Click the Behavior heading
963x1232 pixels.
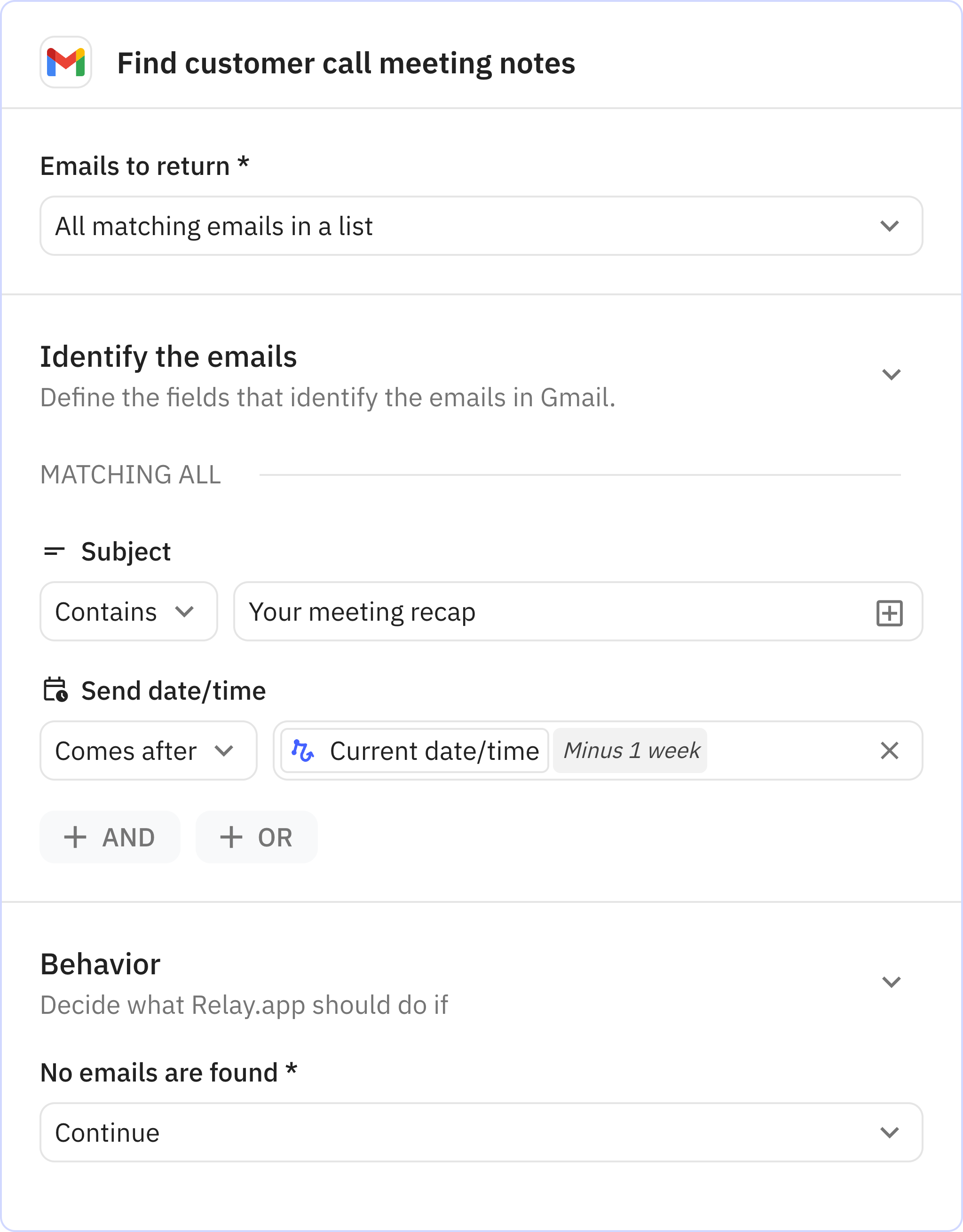101,964
